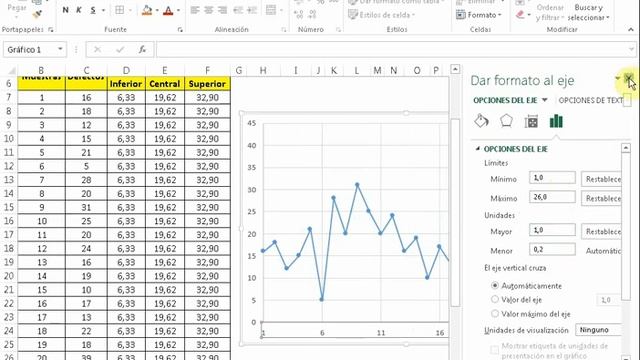The width and height of the screenshot is (640, 360).
Task: Click the Menor units input field
Action: click(x=552, y=249)
